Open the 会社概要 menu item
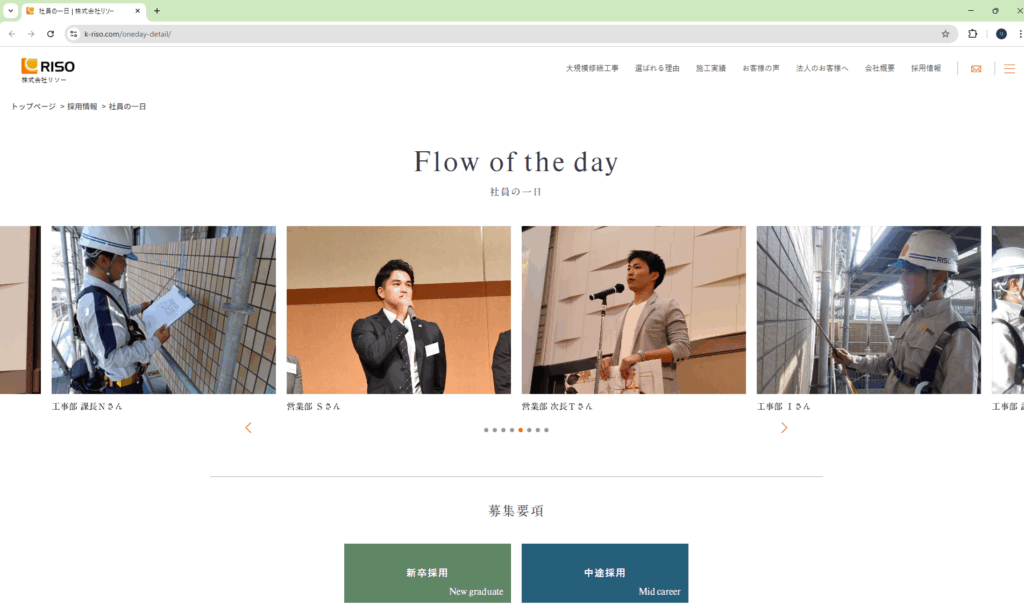The image size is (1024, 605). tap(880, 68)
